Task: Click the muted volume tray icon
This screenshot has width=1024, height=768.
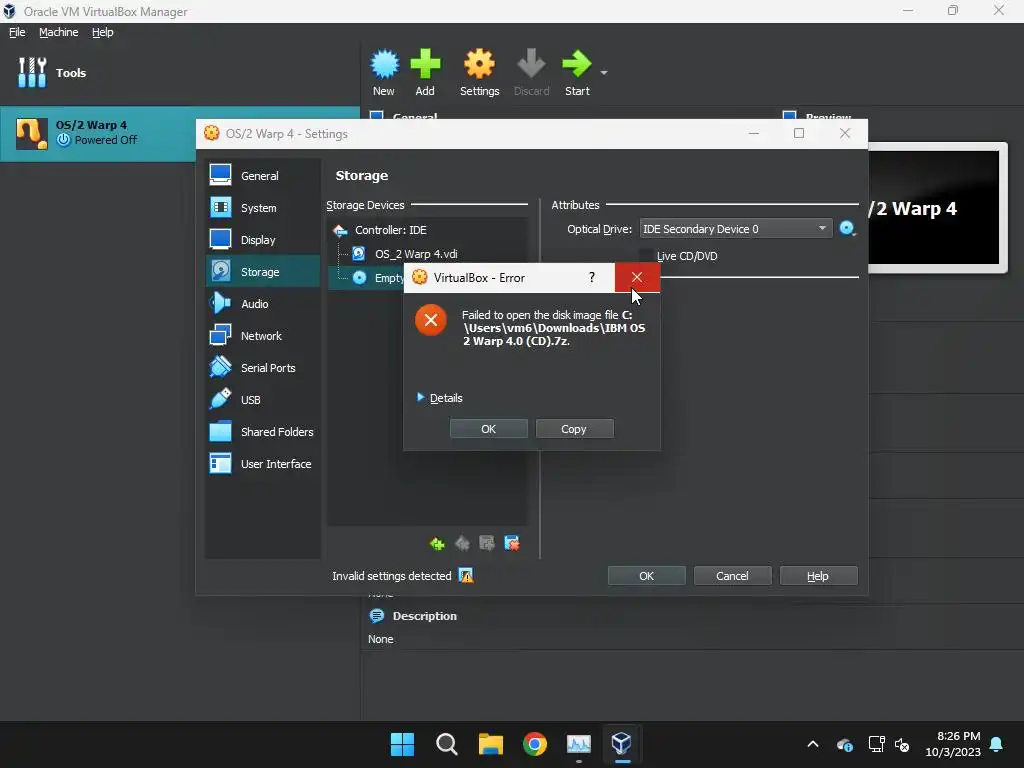Action: (903, 744)
